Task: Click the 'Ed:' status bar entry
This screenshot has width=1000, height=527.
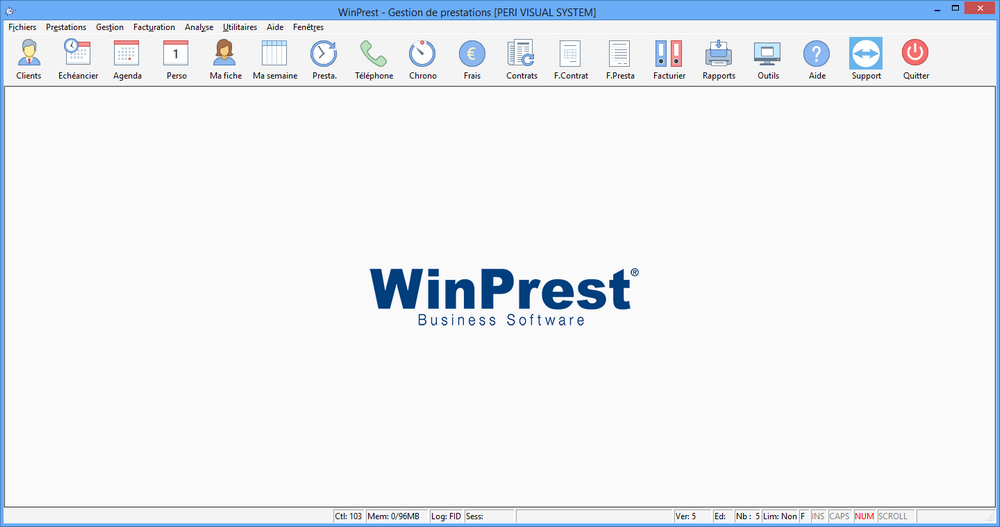Action: click(722, 516)
